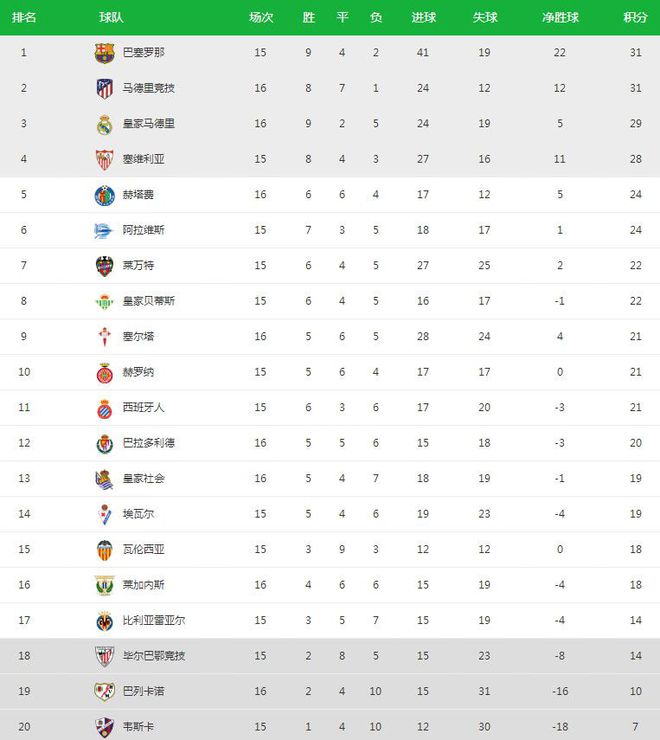The height and width of the screenshot is (740, 660).
Task: Select the Levante club crest
Action: pyautogui.click(x=104, y=266)
